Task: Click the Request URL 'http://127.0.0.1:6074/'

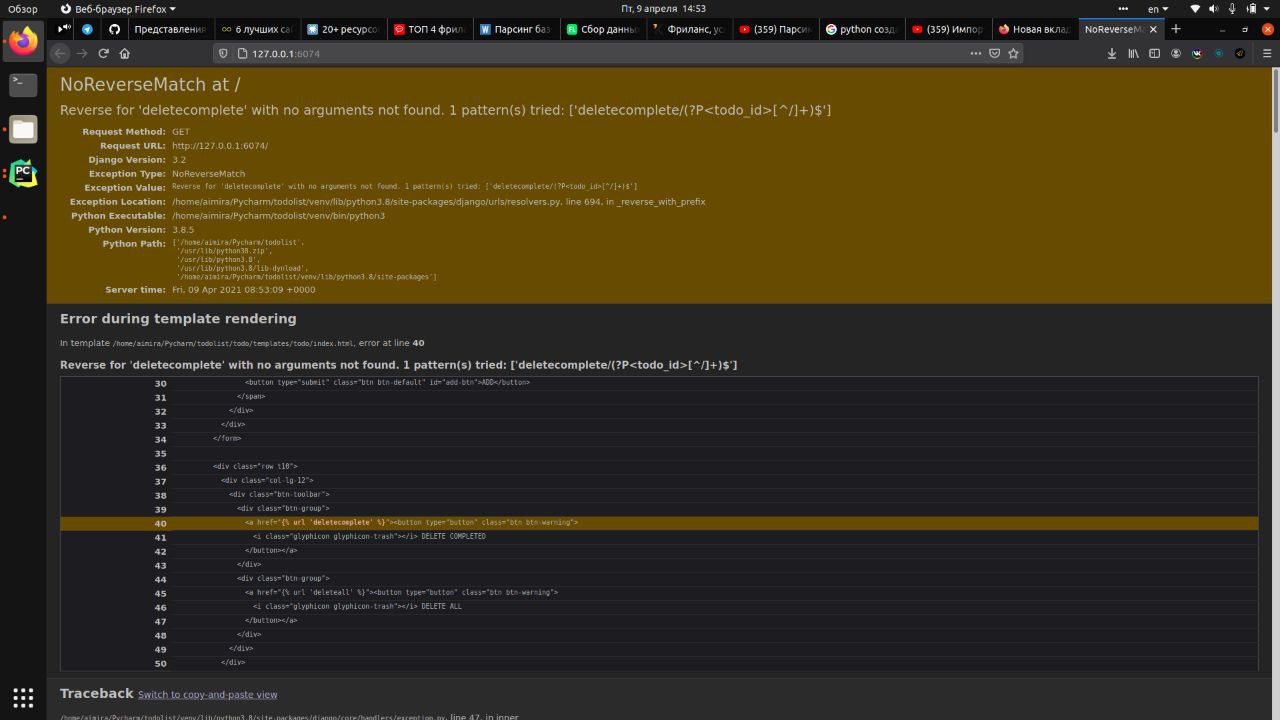Action: (220, 146)
